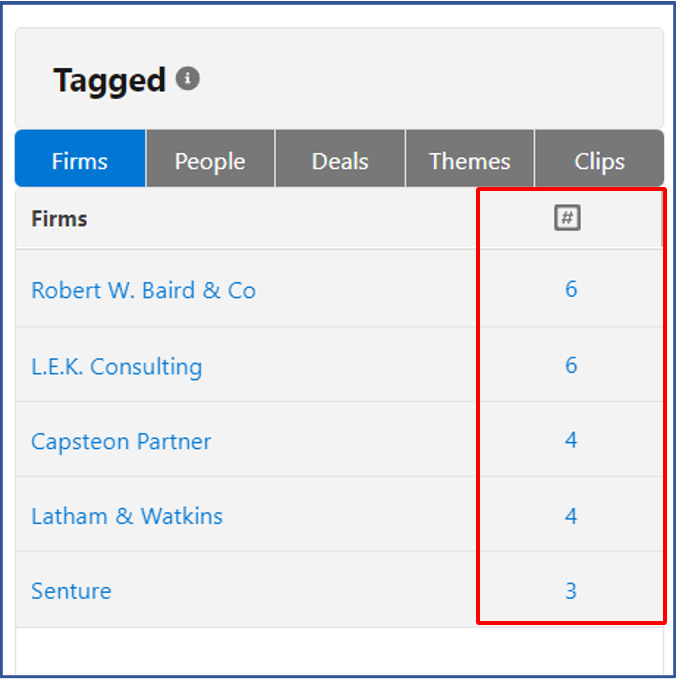Click count 4 for Capsteon Partner
Viewport: 676px width, 679px height.
pos(571,441)
